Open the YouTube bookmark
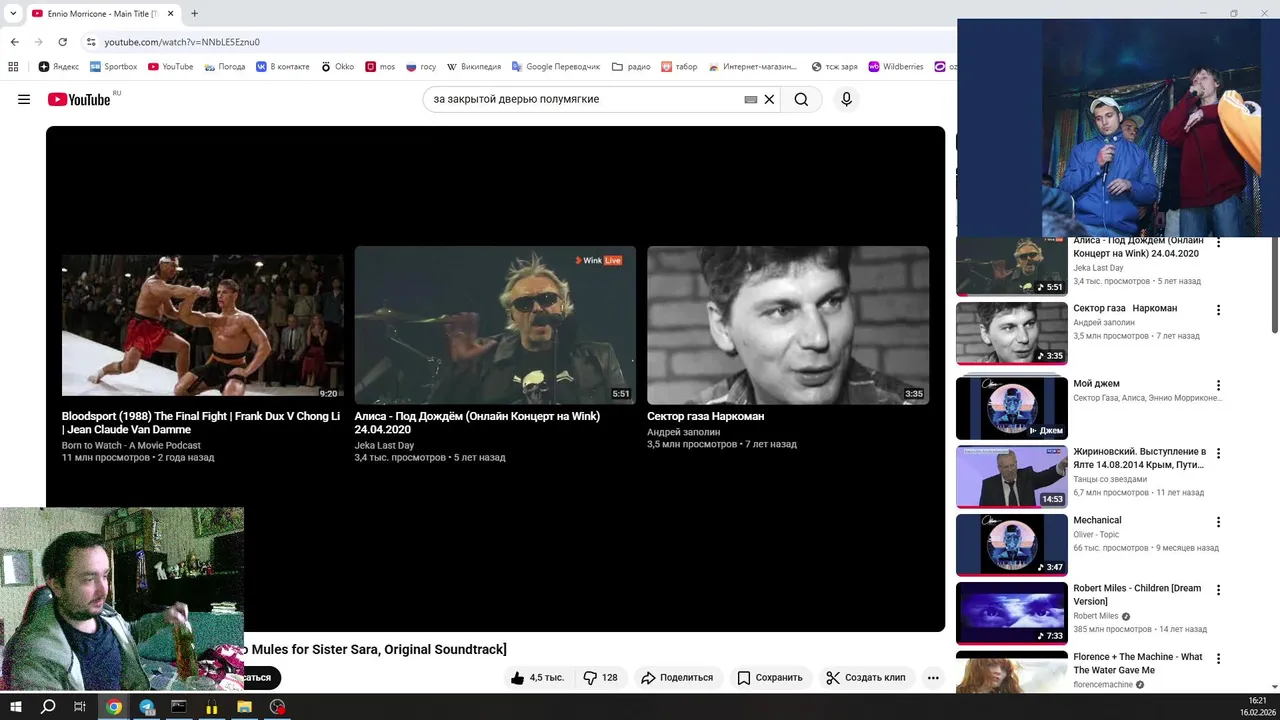 point(171,67)
